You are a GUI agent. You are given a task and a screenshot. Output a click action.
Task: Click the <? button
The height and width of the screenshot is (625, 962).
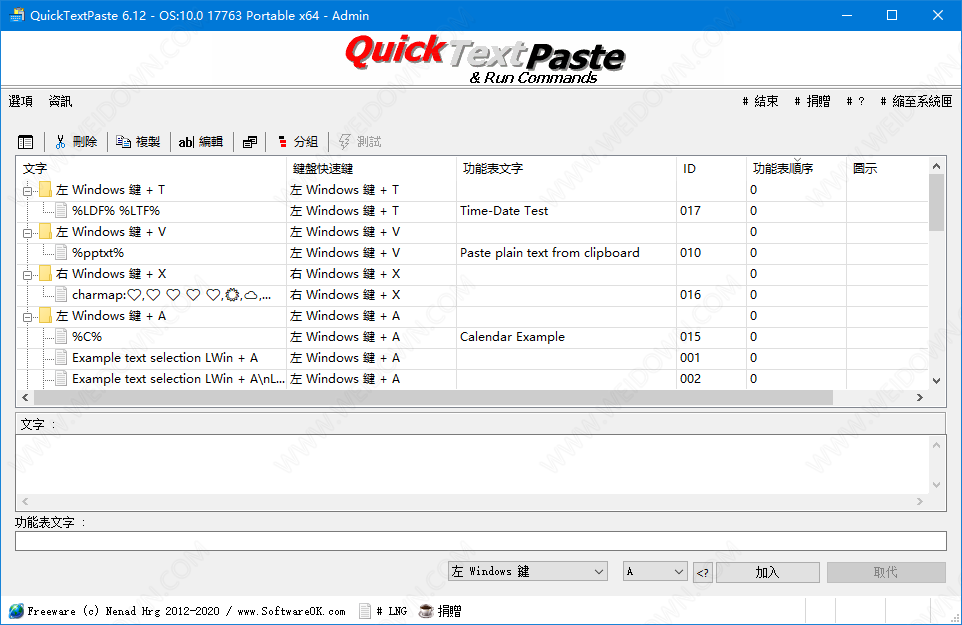click(703, 573)
